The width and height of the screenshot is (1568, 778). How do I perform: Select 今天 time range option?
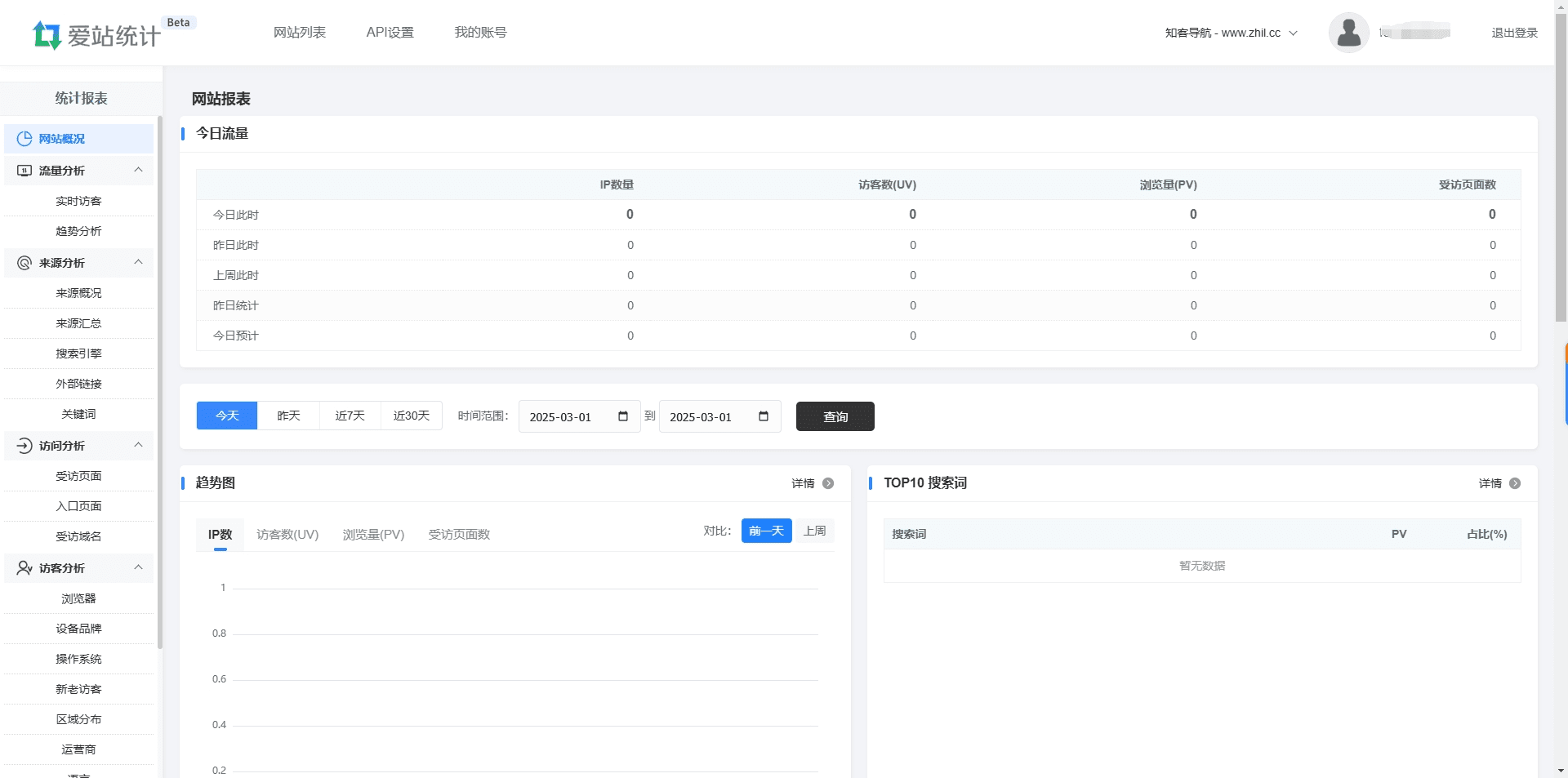[x=227, y=416]
